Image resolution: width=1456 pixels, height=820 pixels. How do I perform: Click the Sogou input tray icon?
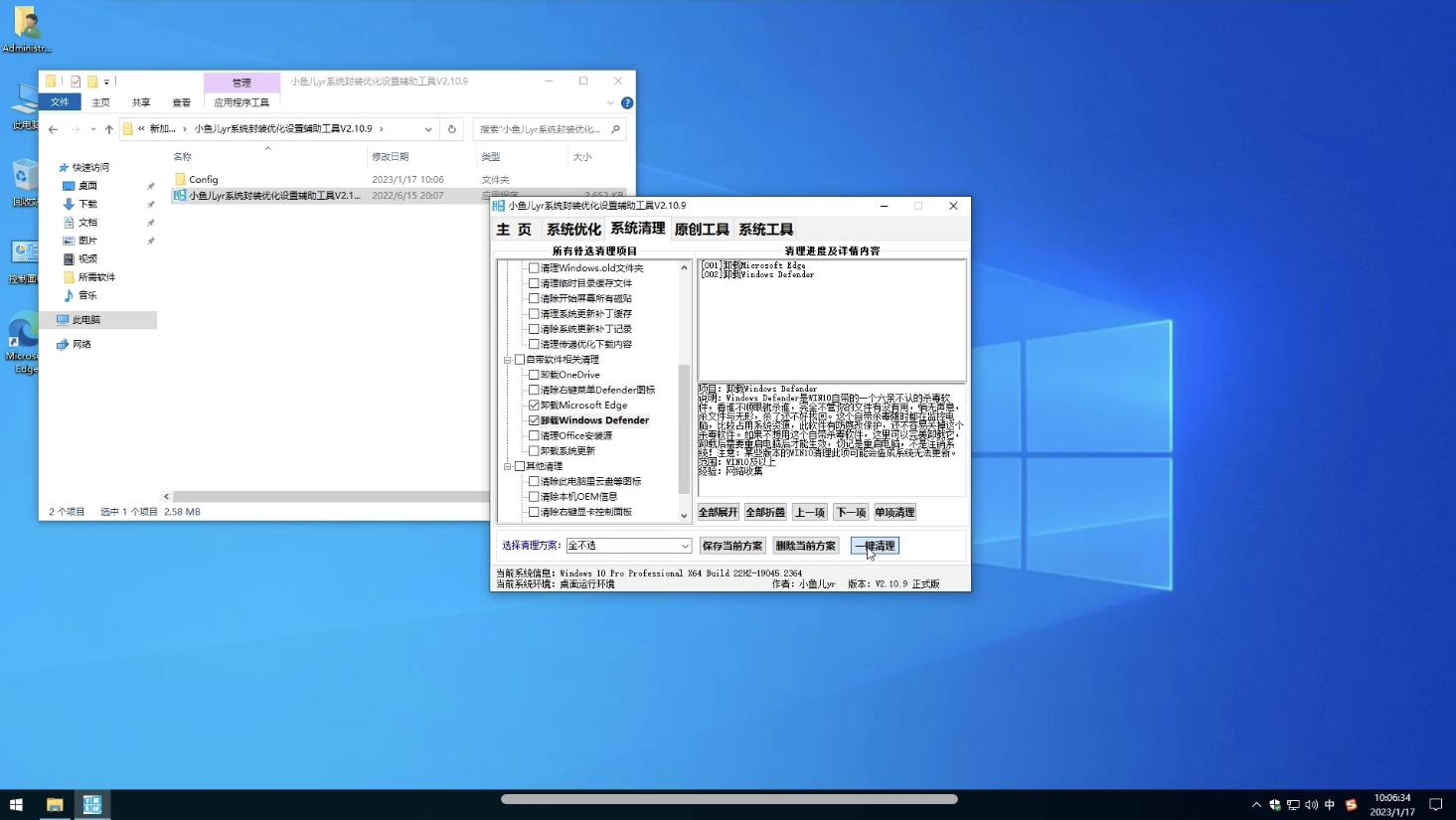coord(1351,805)
